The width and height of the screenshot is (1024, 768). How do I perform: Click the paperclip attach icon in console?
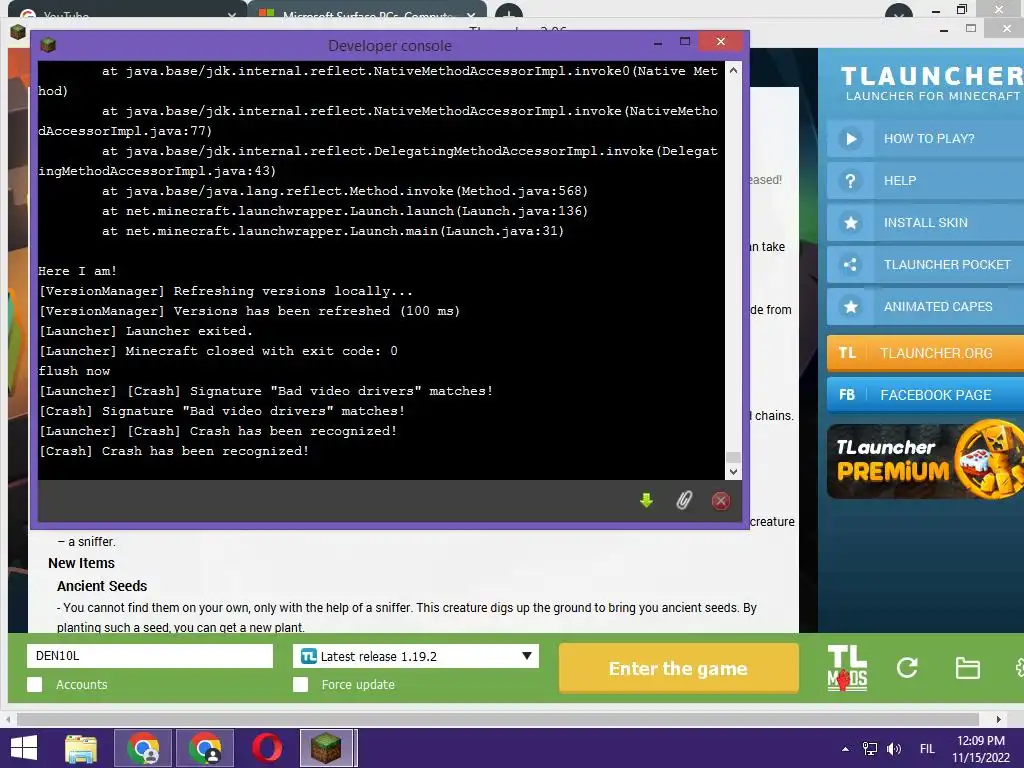click(683, 501)
